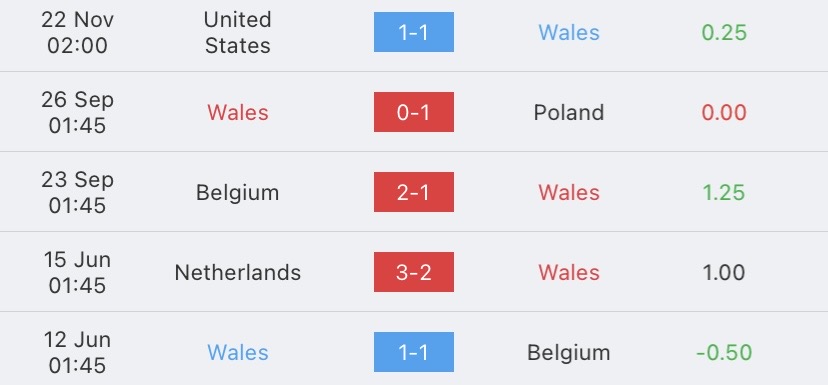Image resolution: width=828 pixels, height=385 pixels.
Task: Select Wales in the 23 Sep row
Action: pos(569,193)
